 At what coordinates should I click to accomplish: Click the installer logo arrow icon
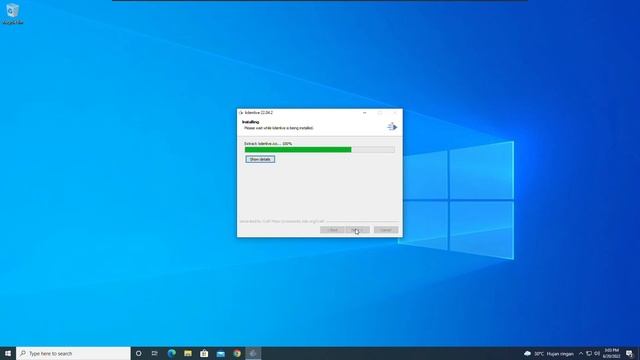392,127
